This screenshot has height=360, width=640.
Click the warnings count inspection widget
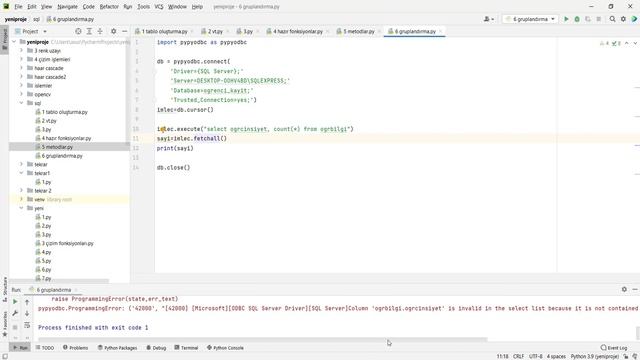point(610,43)
